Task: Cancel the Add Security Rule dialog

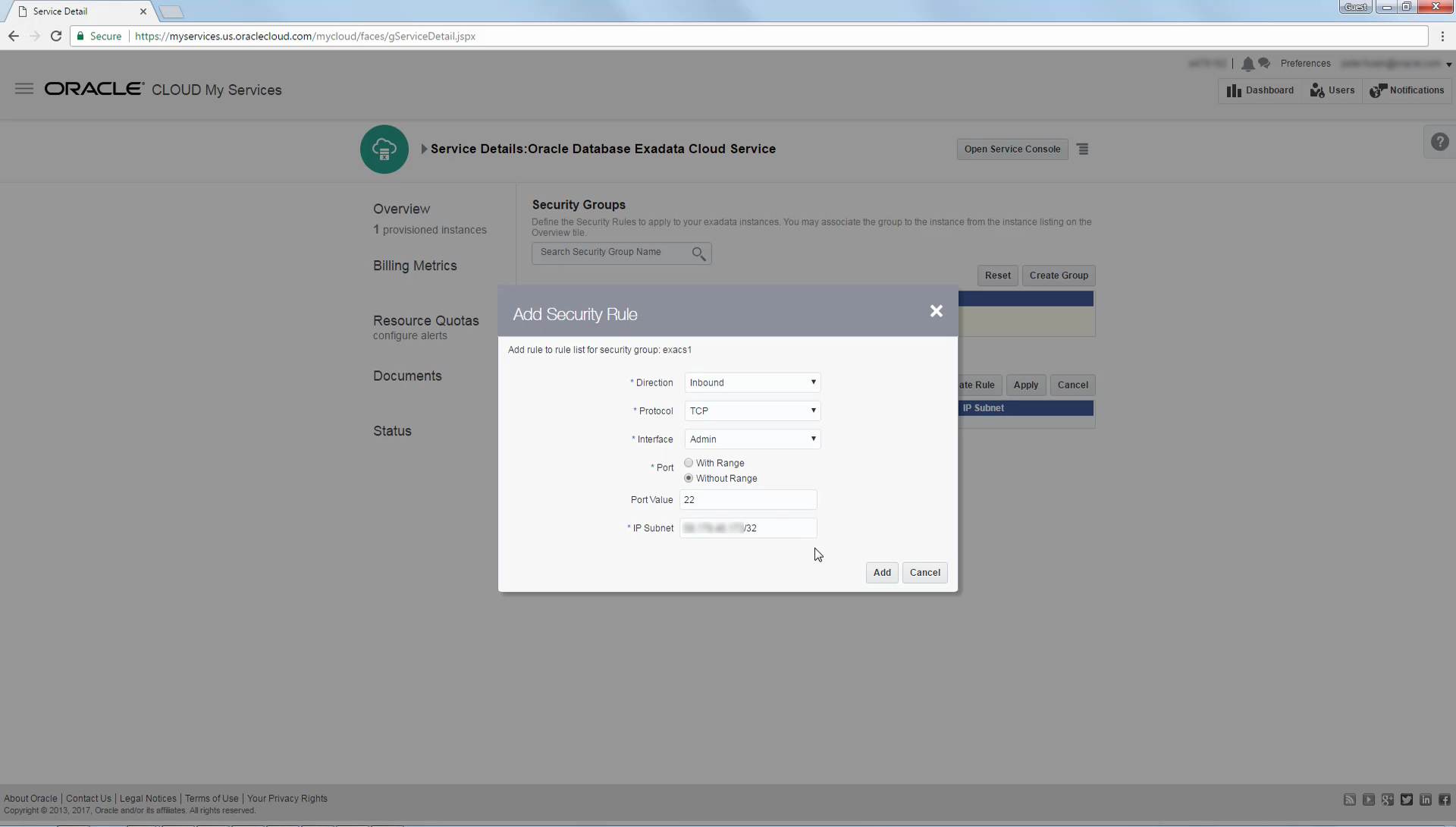Action: click(x=924, y=573)
